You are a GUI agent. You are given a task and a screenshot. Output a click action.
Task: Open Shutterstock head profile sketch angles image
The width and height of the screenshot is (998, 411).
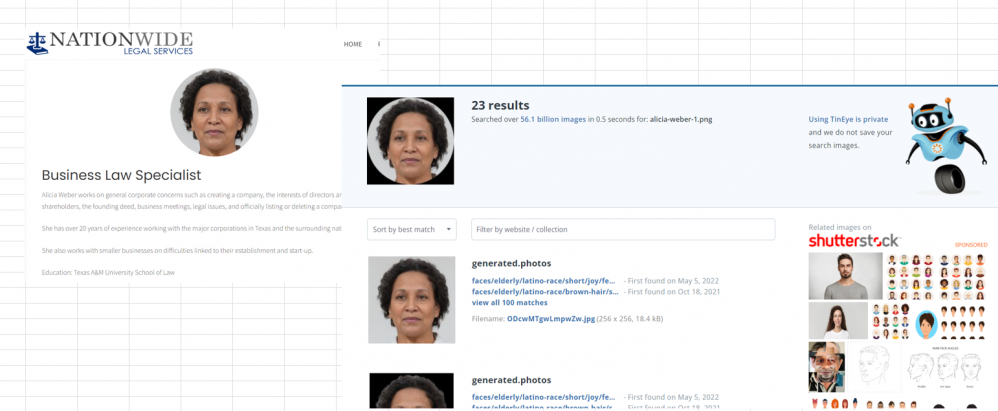946,368
